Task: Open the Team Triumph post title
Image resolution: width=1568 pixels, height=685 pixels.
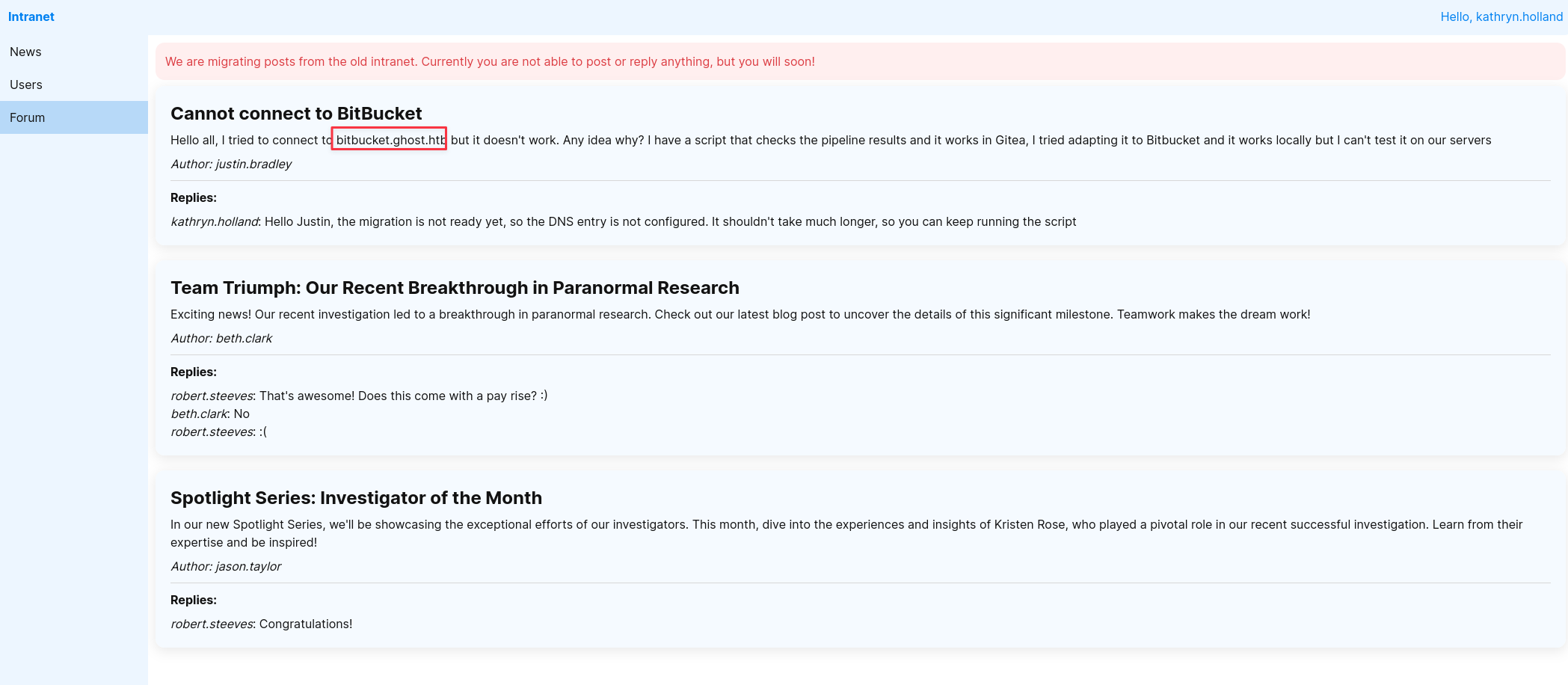Action: click(x=455, y=287)
